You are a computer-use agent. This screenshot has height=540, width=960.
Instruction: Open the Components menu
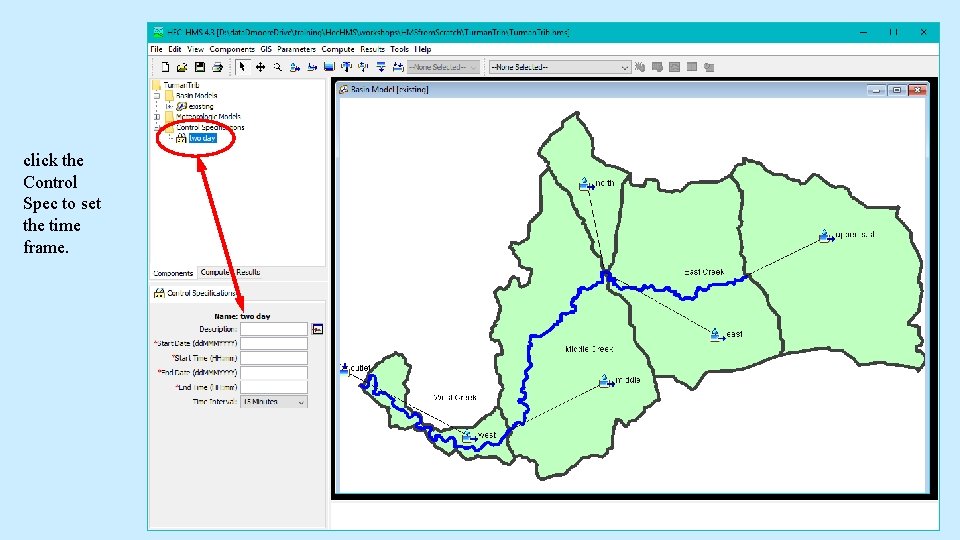coord(231,49)
